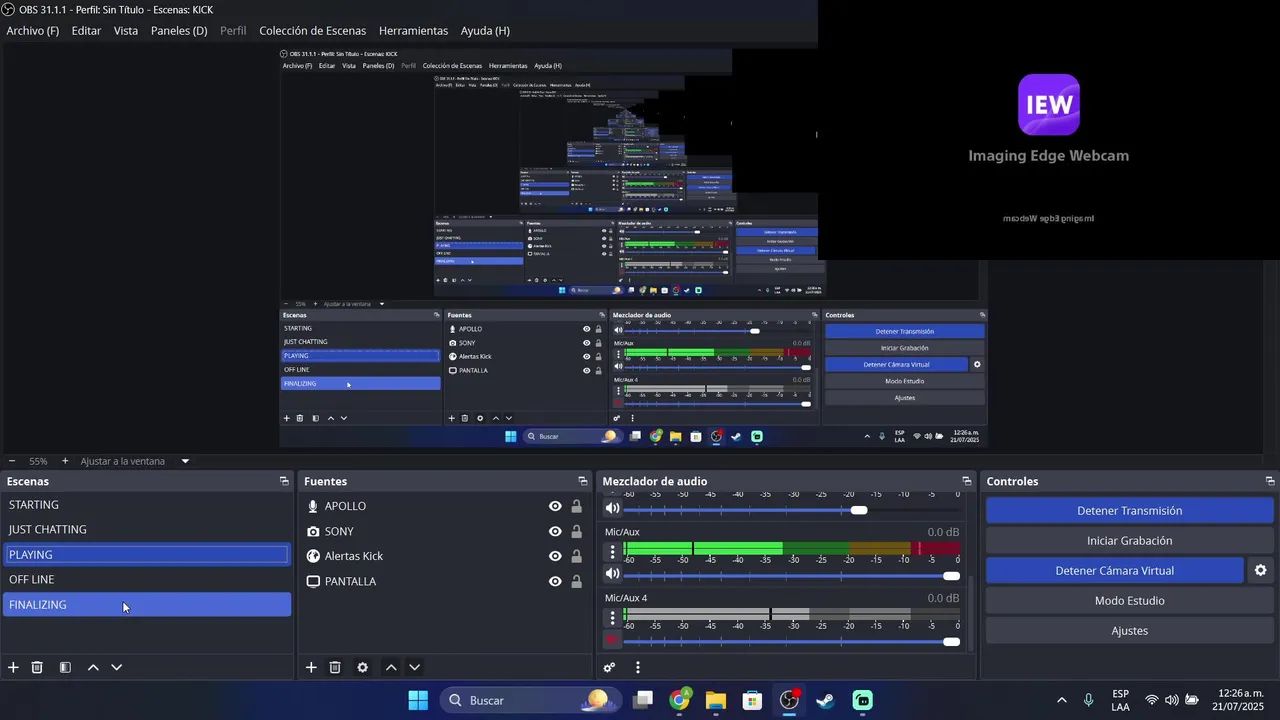Open the Ayuda menu
Image resolution: width=1280 pixels, height=720 pixels.
pyautogui.click(x=485, y=31)
